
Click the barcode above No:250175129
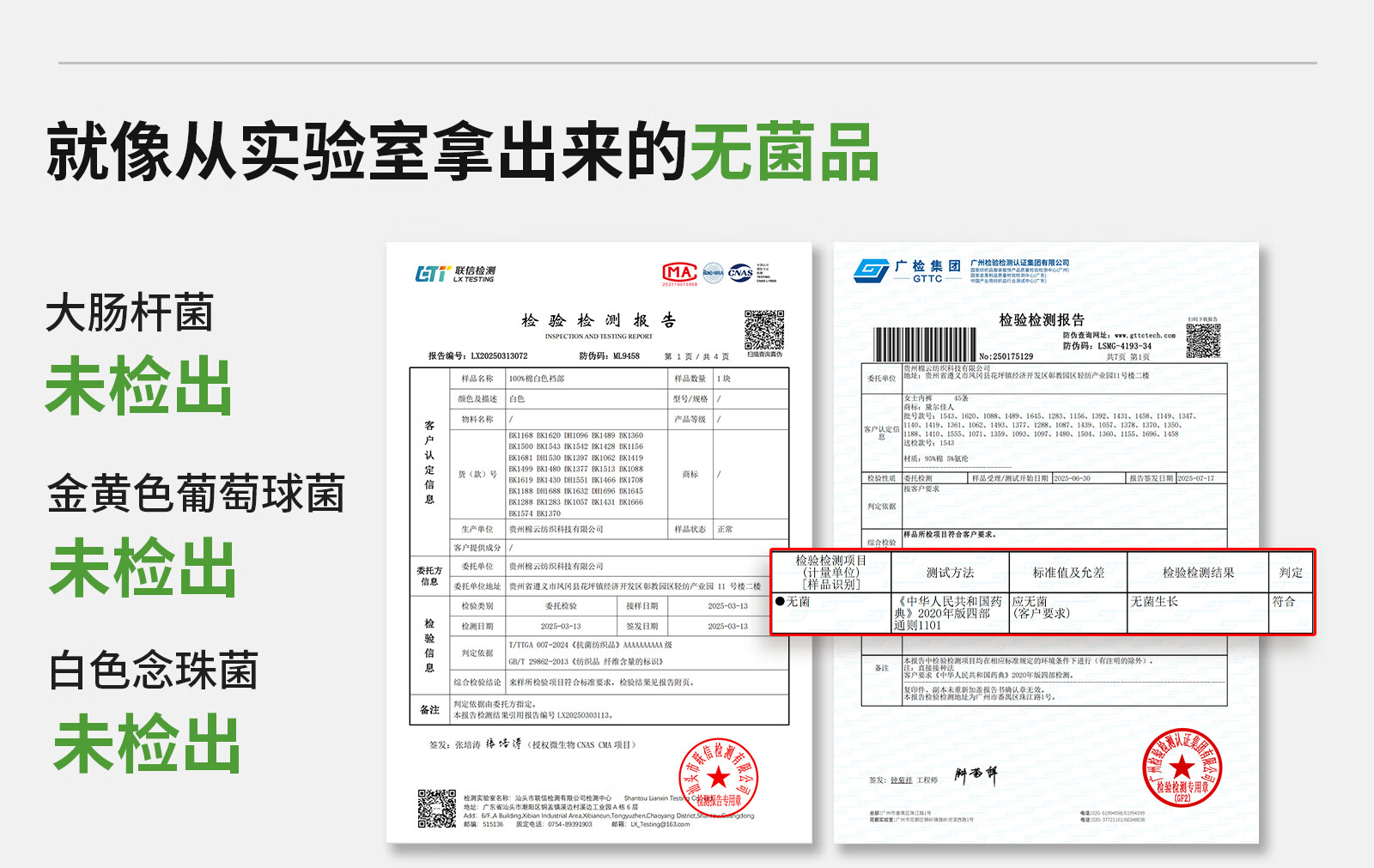[925, 344]
